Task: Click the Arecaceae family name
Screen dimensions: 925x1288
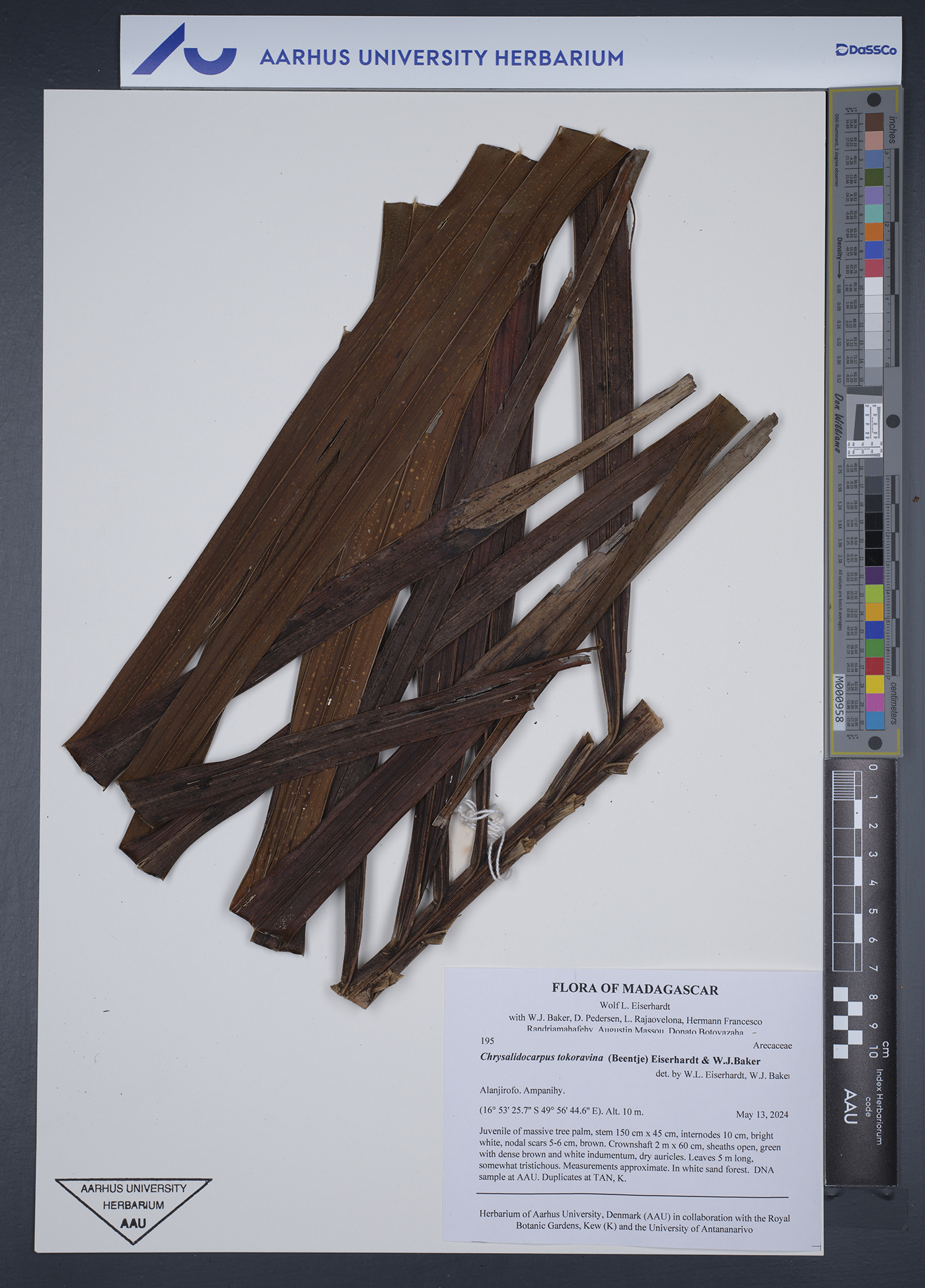Action: [x=772, y=1045]
